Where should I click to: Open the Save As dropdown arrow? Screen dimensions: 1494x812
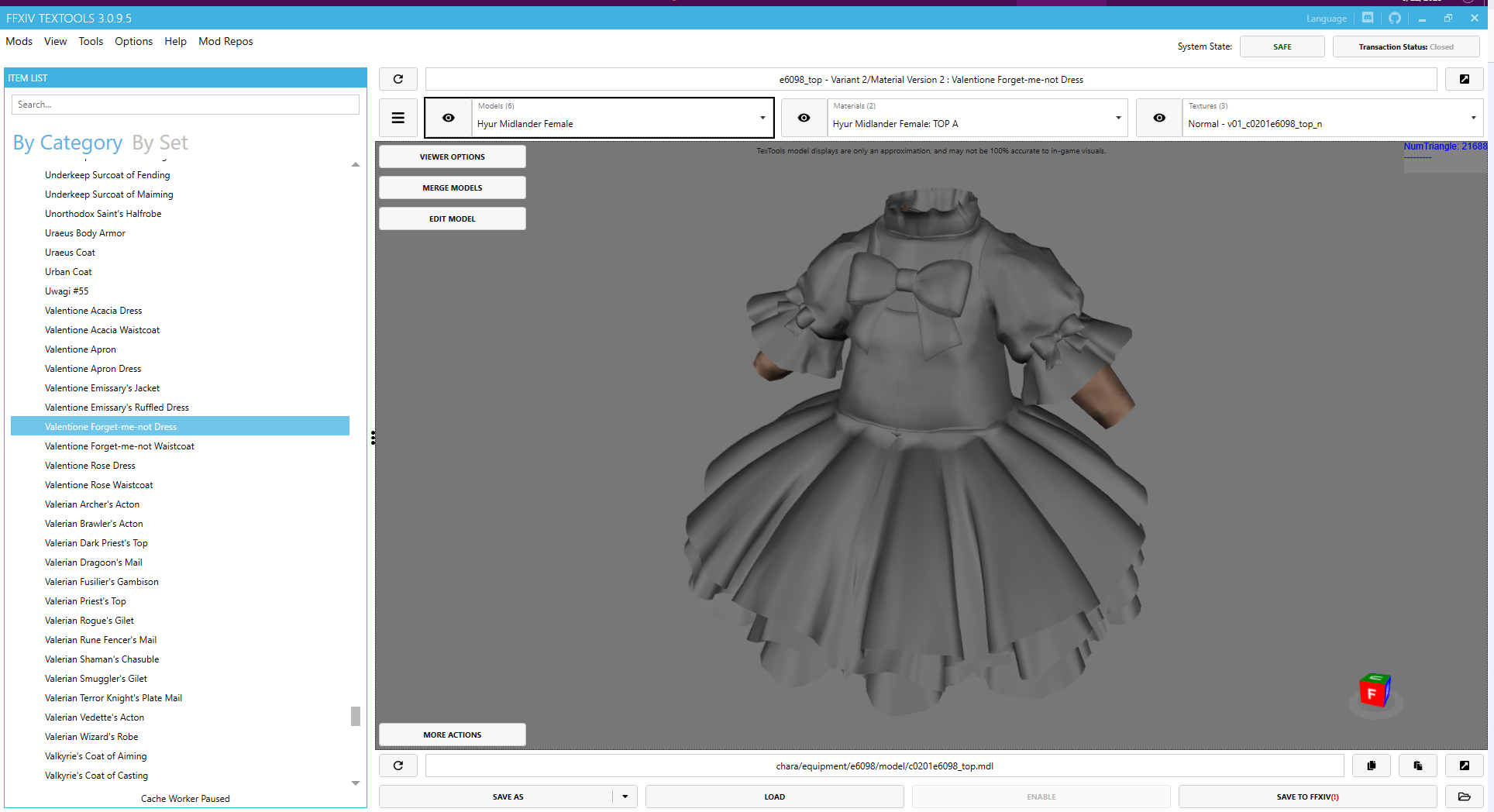(x=625, y=797)
